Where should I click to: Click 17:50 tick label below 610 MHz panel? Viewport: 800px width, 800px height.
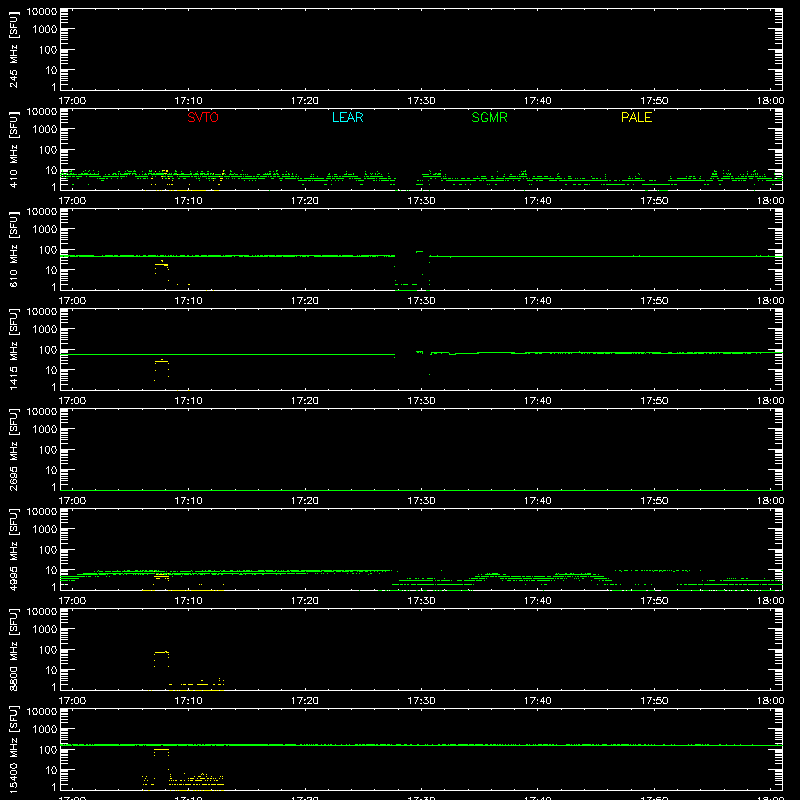pyautogui.click(x=654, y=301)
